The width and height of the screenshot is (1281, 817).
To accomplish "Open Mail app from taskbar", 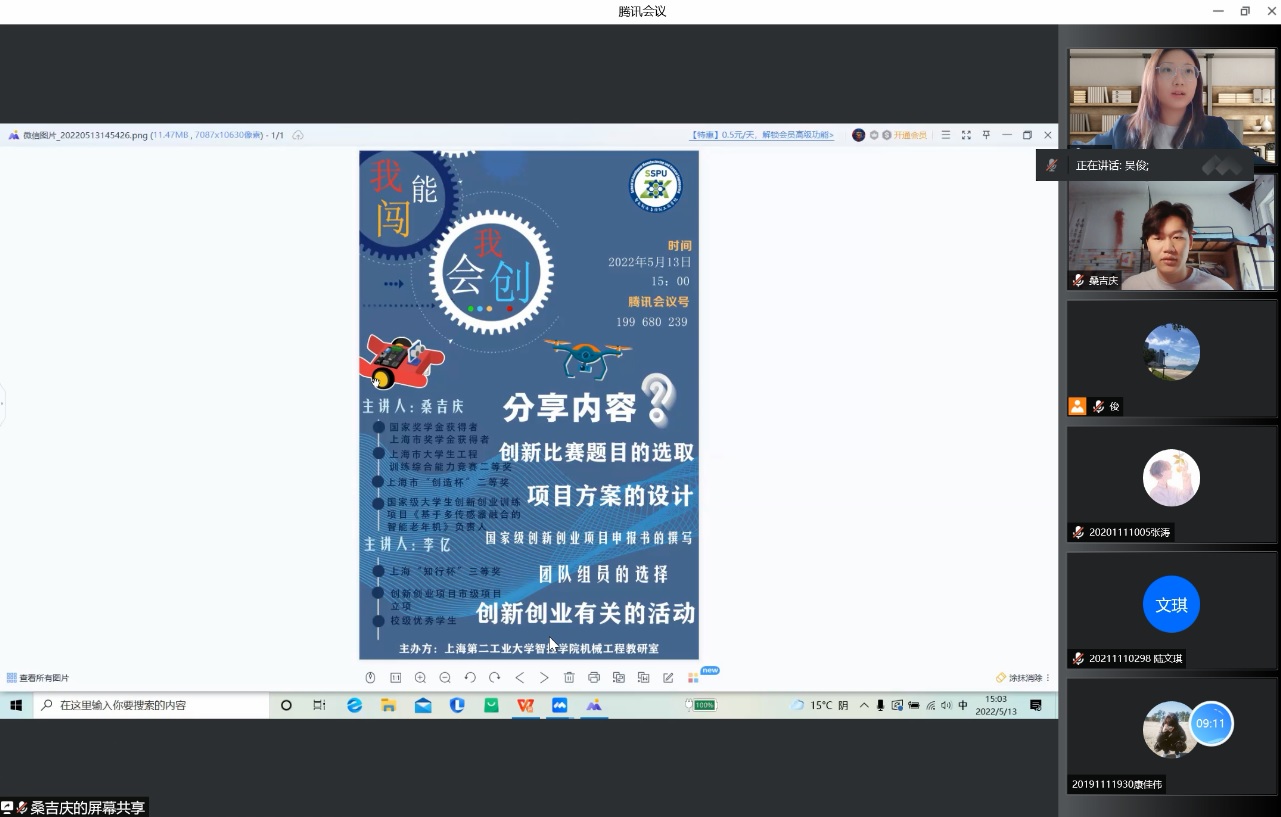I will click(x=423, y=705).
